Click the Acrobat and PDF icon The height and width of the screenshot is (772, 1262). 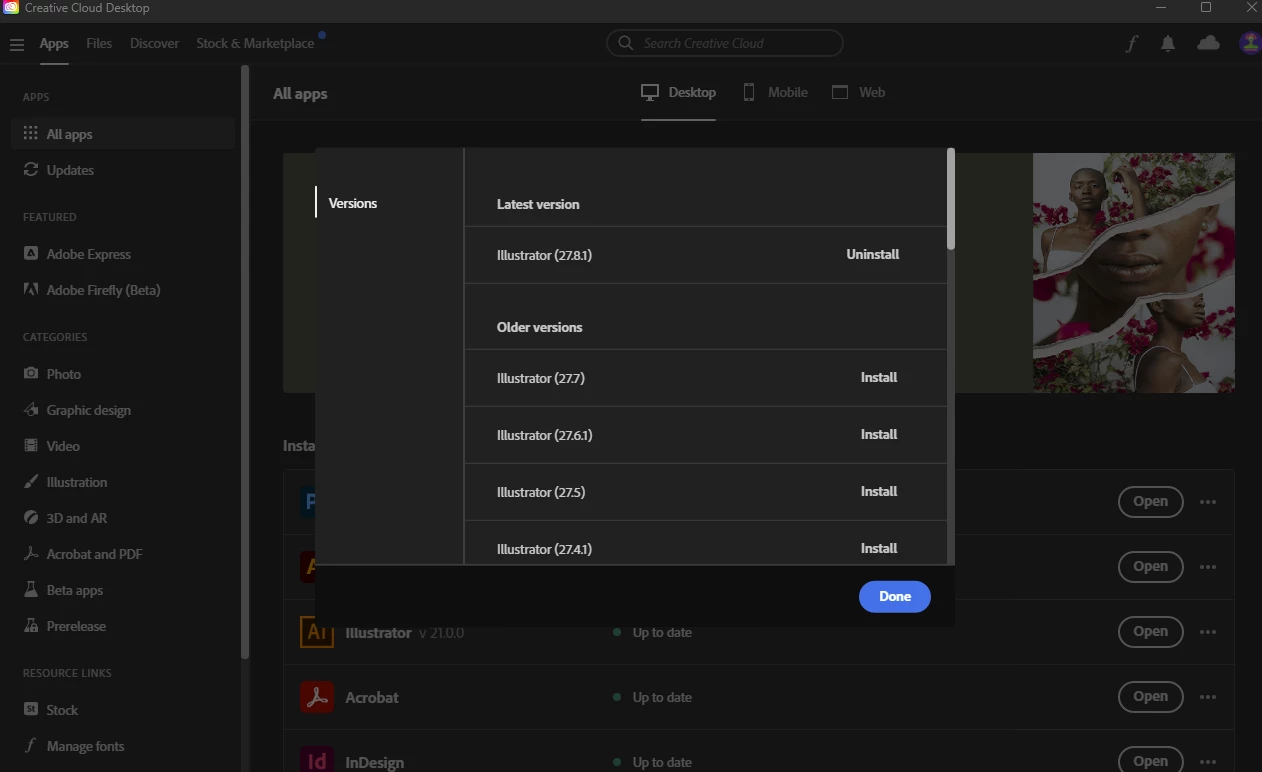(x=31, y=553)
